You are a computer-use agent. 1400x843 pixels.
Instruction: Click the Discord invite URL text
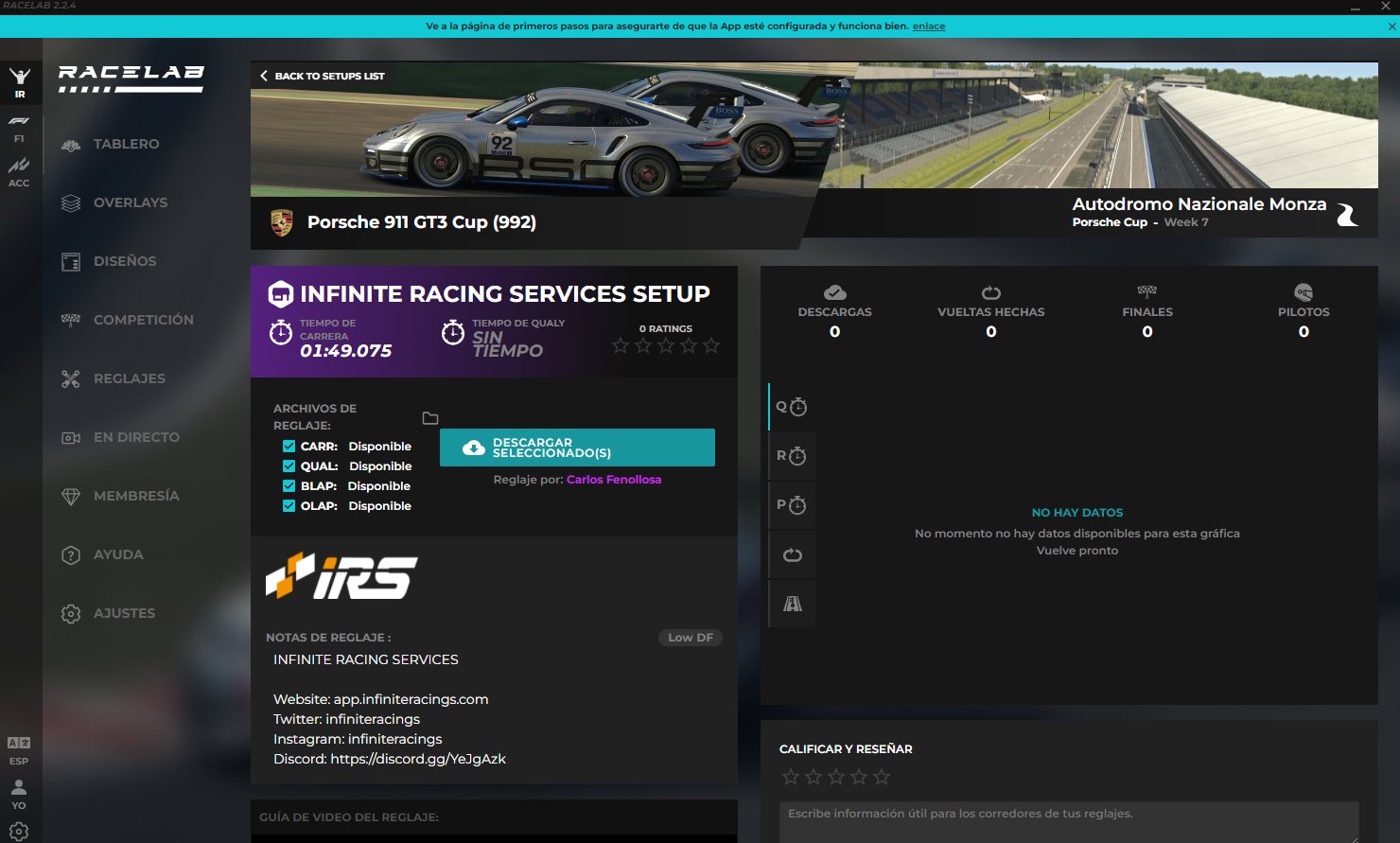pyautogui.click(x=418, y=759)
